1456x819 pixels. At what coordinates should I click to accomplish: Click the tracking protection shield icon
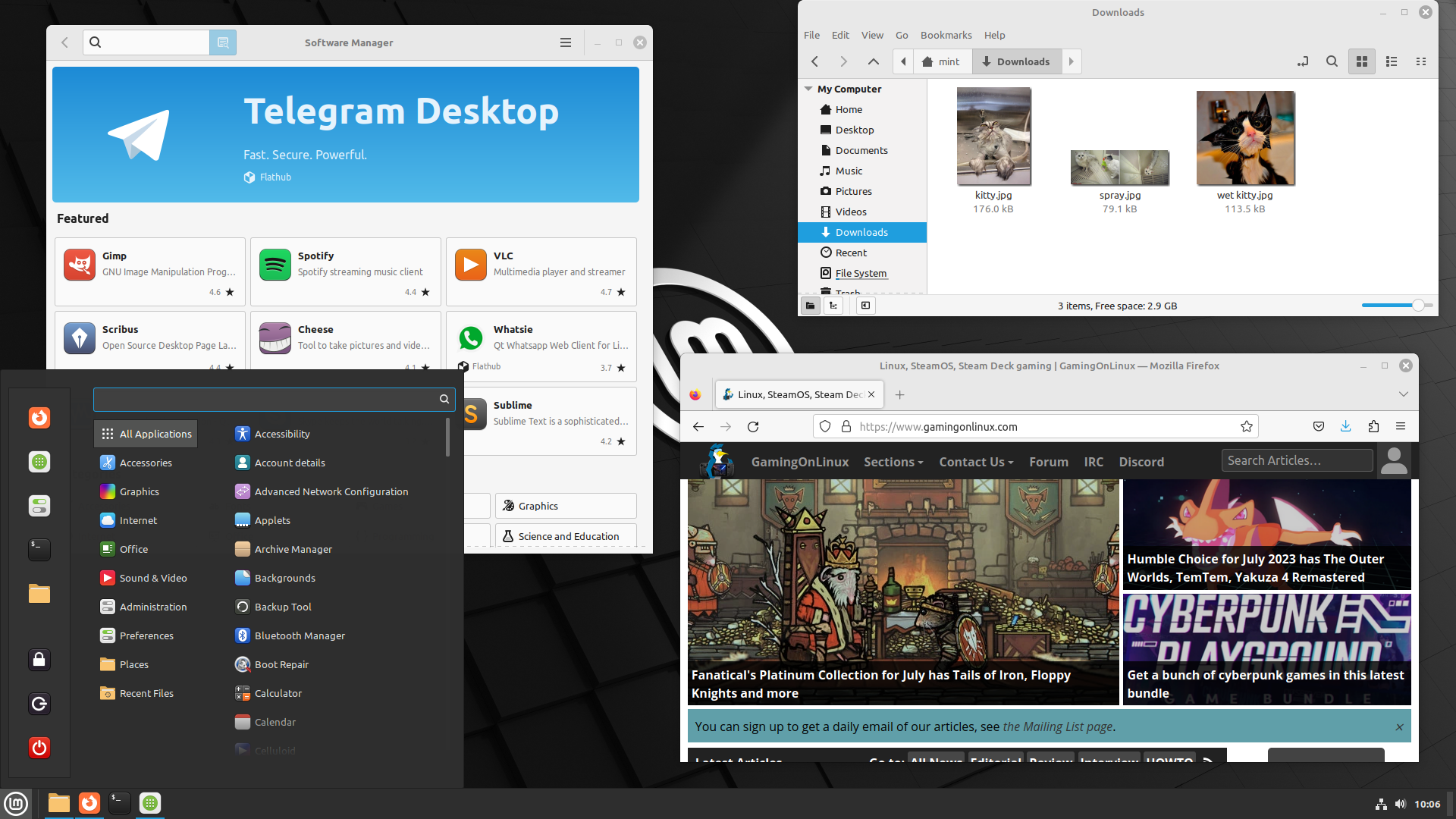824,426
